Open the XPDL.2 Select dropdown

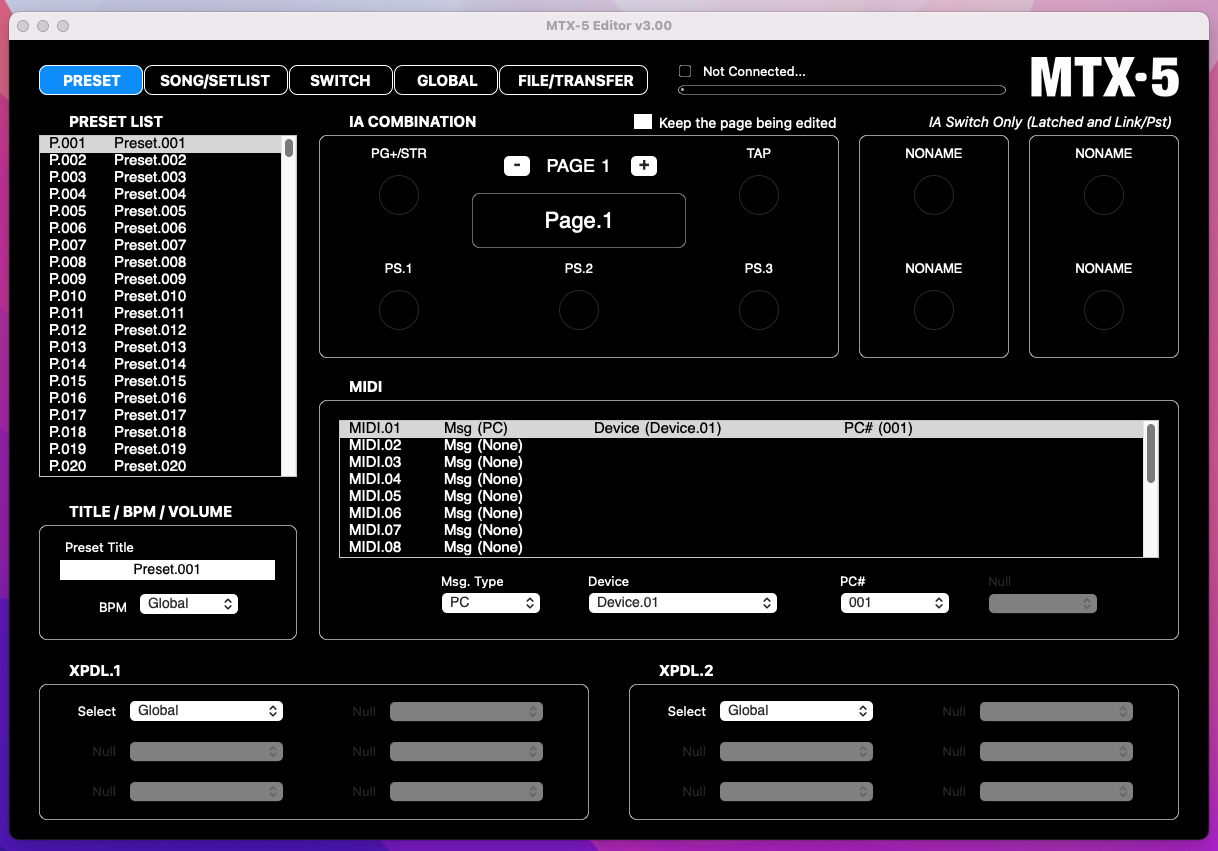pyautogui.click(x=797, y=711)
